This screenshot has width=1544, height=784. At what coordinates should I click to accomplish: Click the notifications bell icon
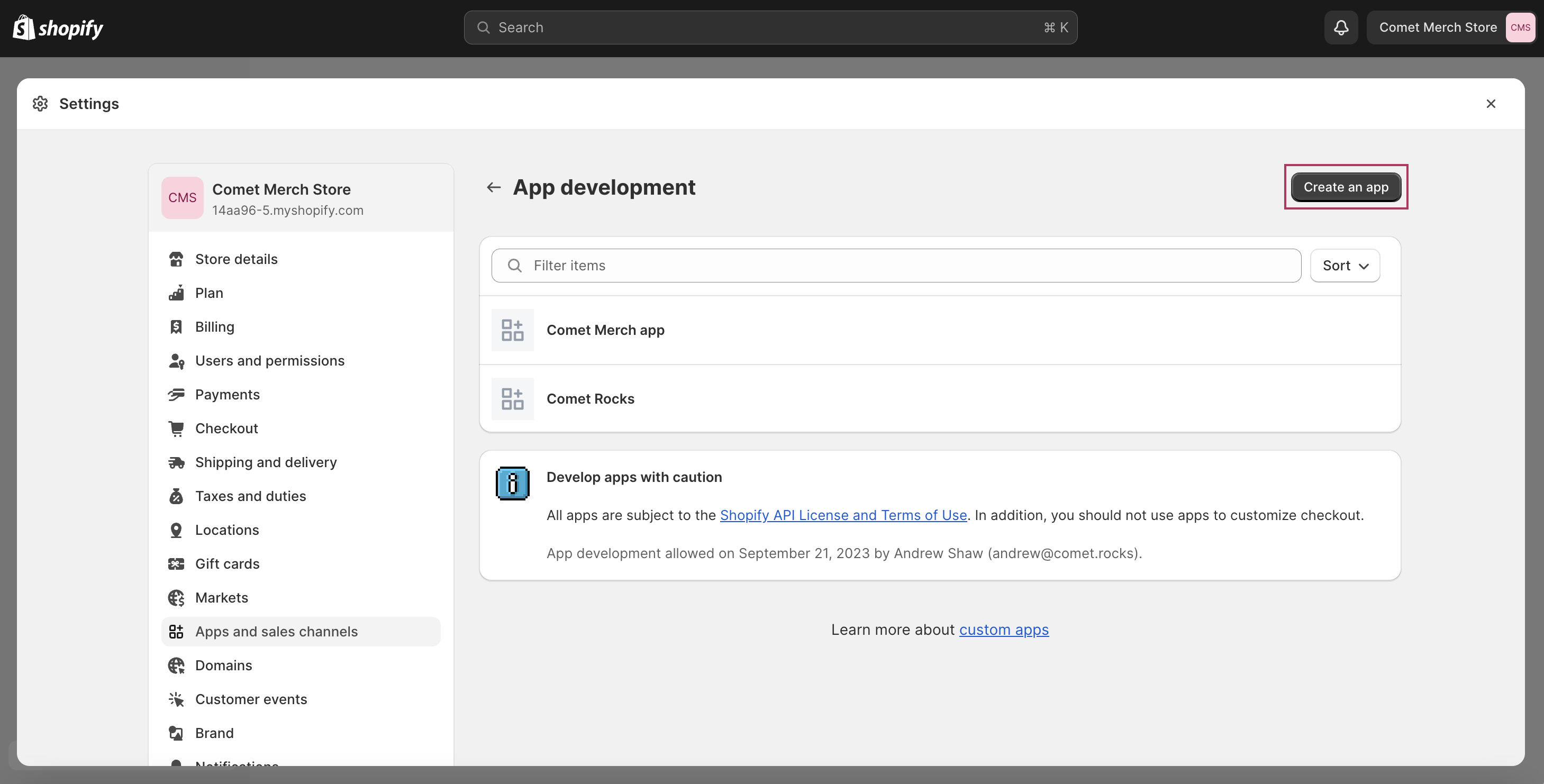[x=1341, y=28]
